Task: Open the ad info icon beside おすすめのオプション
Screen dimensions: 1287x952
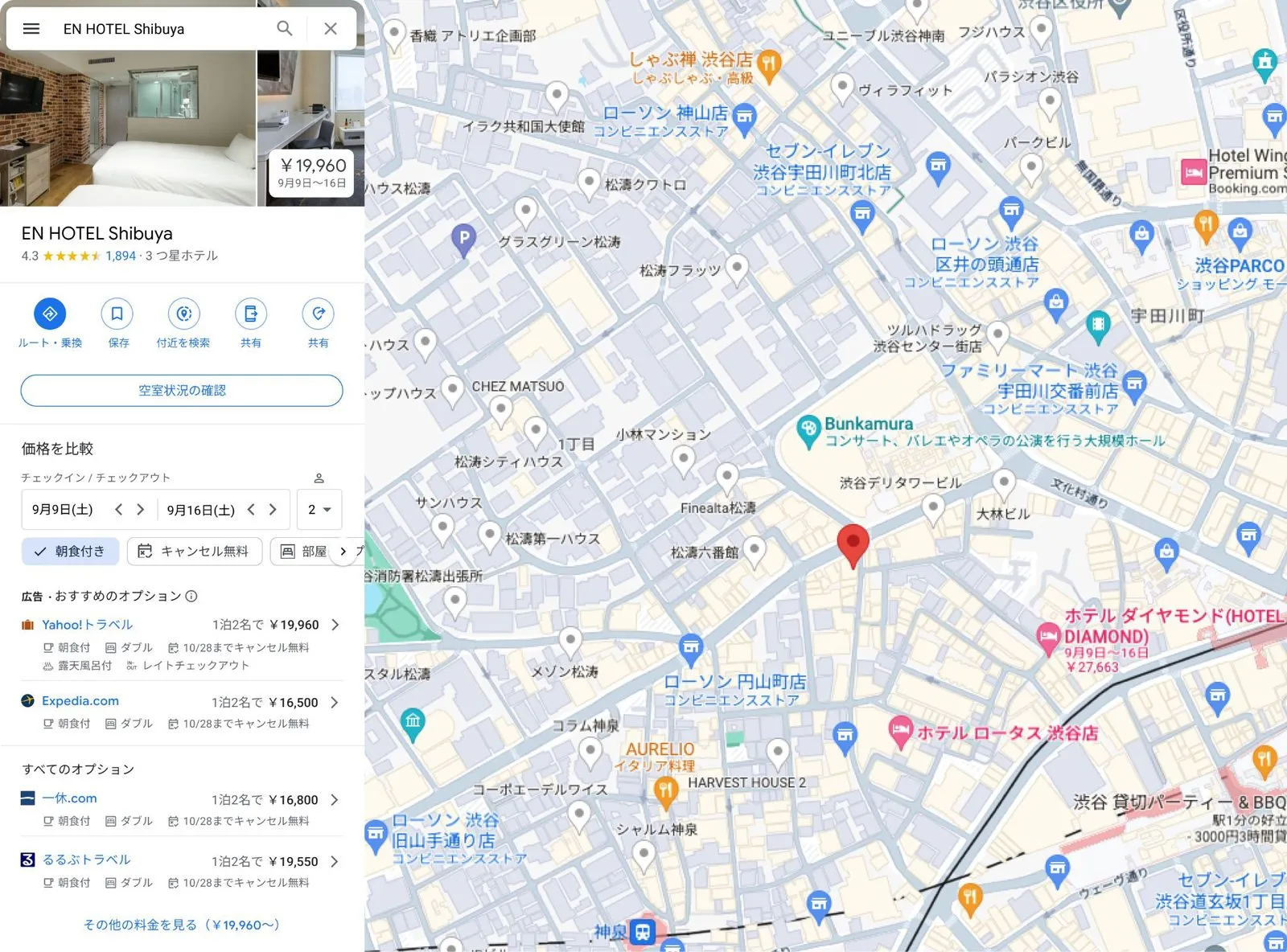Action: (x=191, y=597)
